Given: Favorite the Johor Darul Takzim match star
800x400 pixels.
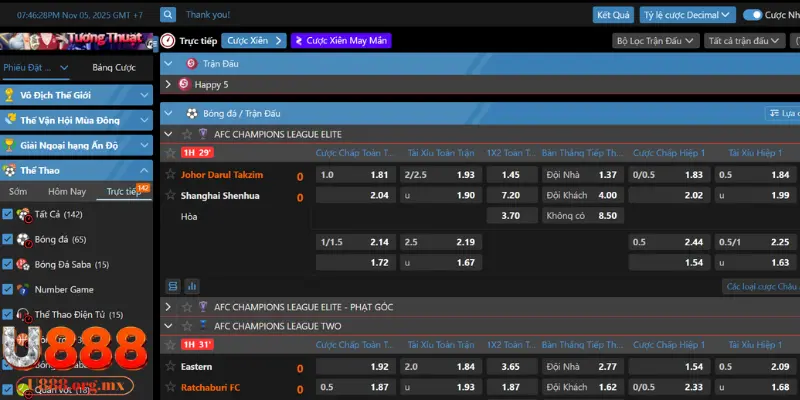Looking at the screenshot, I should pyautogui.click(x=170, y=174).
